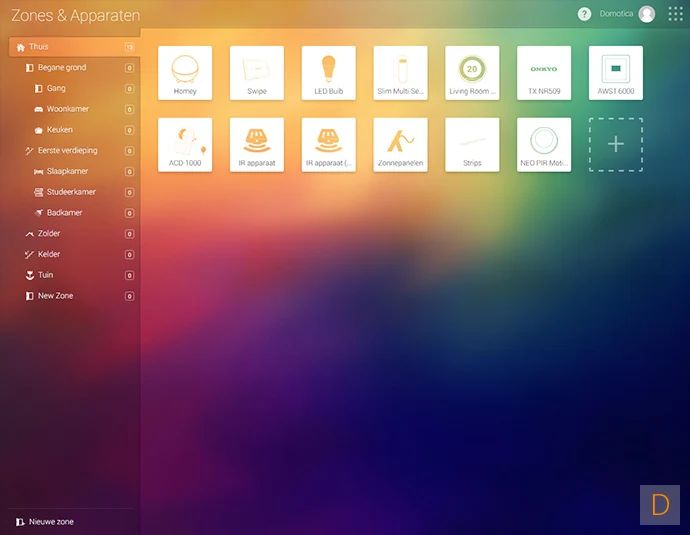Screen dimensions: 690x535
Task: Click the Tuin device count badge
Action: point(129,275)
